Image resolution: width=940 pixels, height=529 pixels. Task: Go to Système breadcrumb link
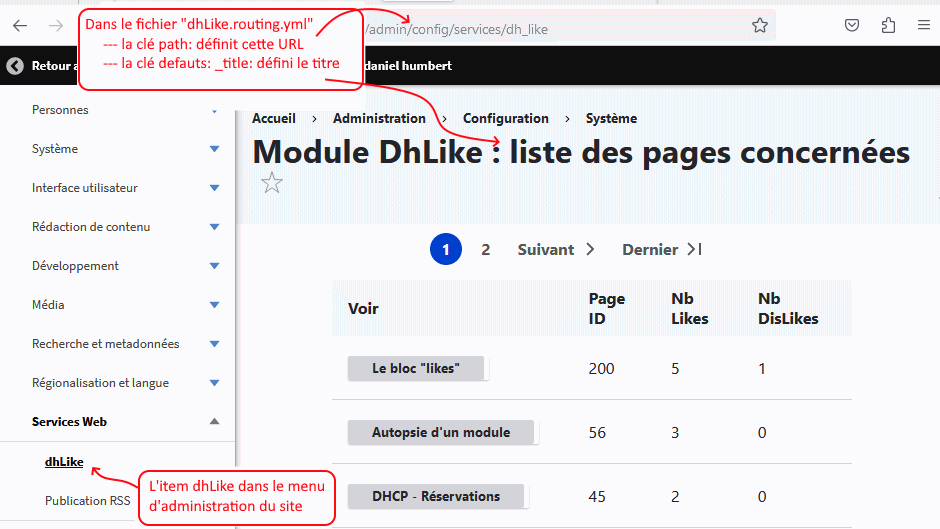point(611,118)
